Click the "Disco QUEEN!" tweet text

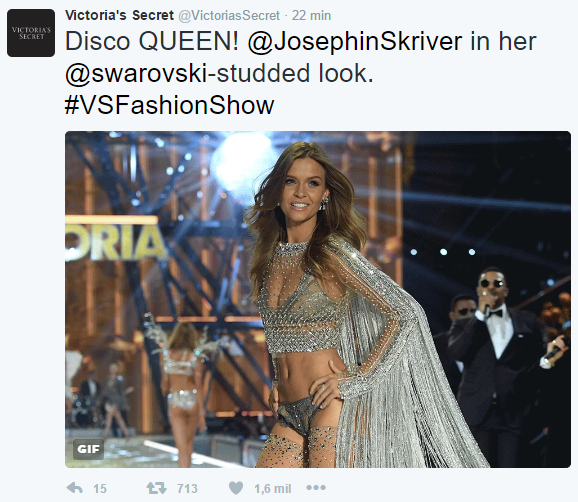point(152,41)
